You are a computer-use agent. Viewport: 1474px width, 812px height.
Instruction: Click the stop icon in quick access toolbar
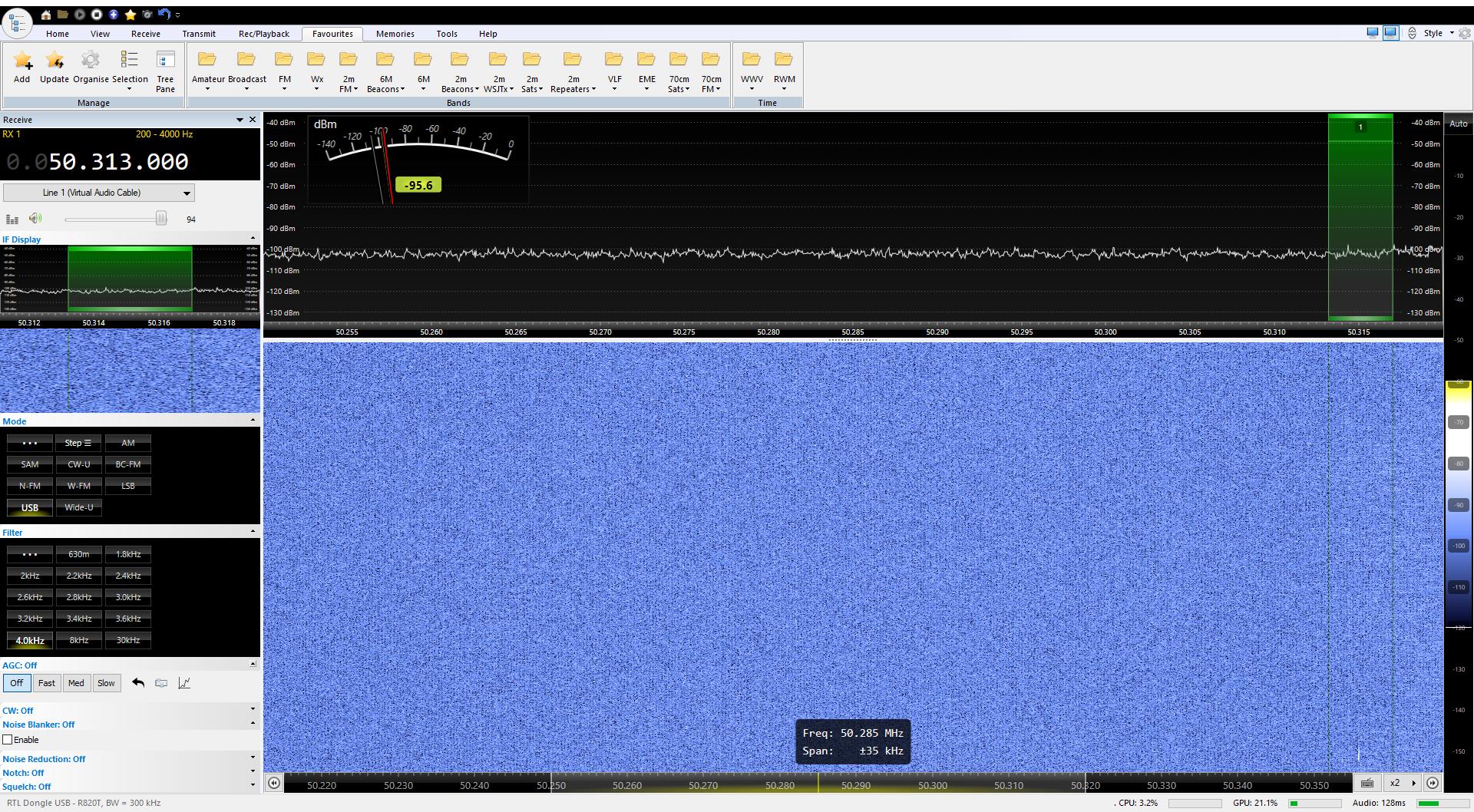point(97,15)
